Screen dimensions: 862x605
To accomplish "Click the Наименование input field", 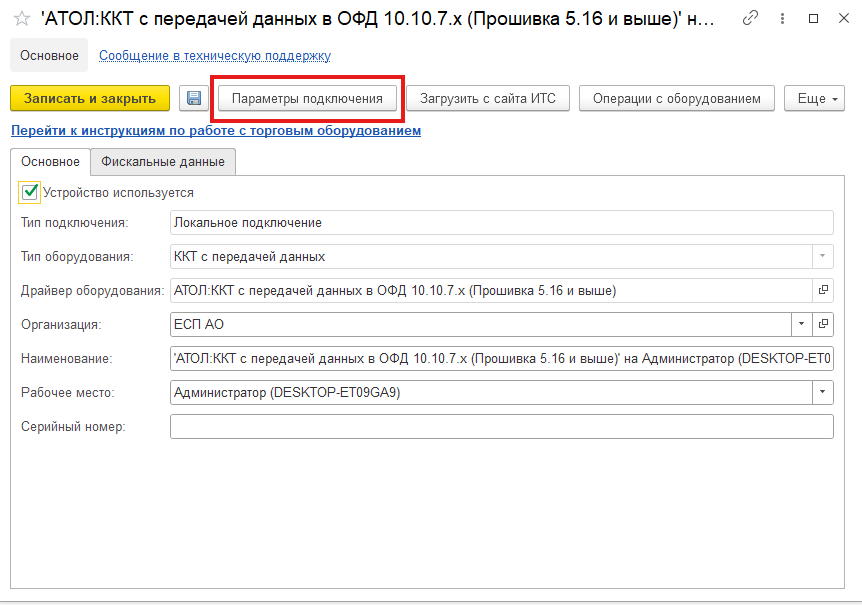I will tap(501, 358).
